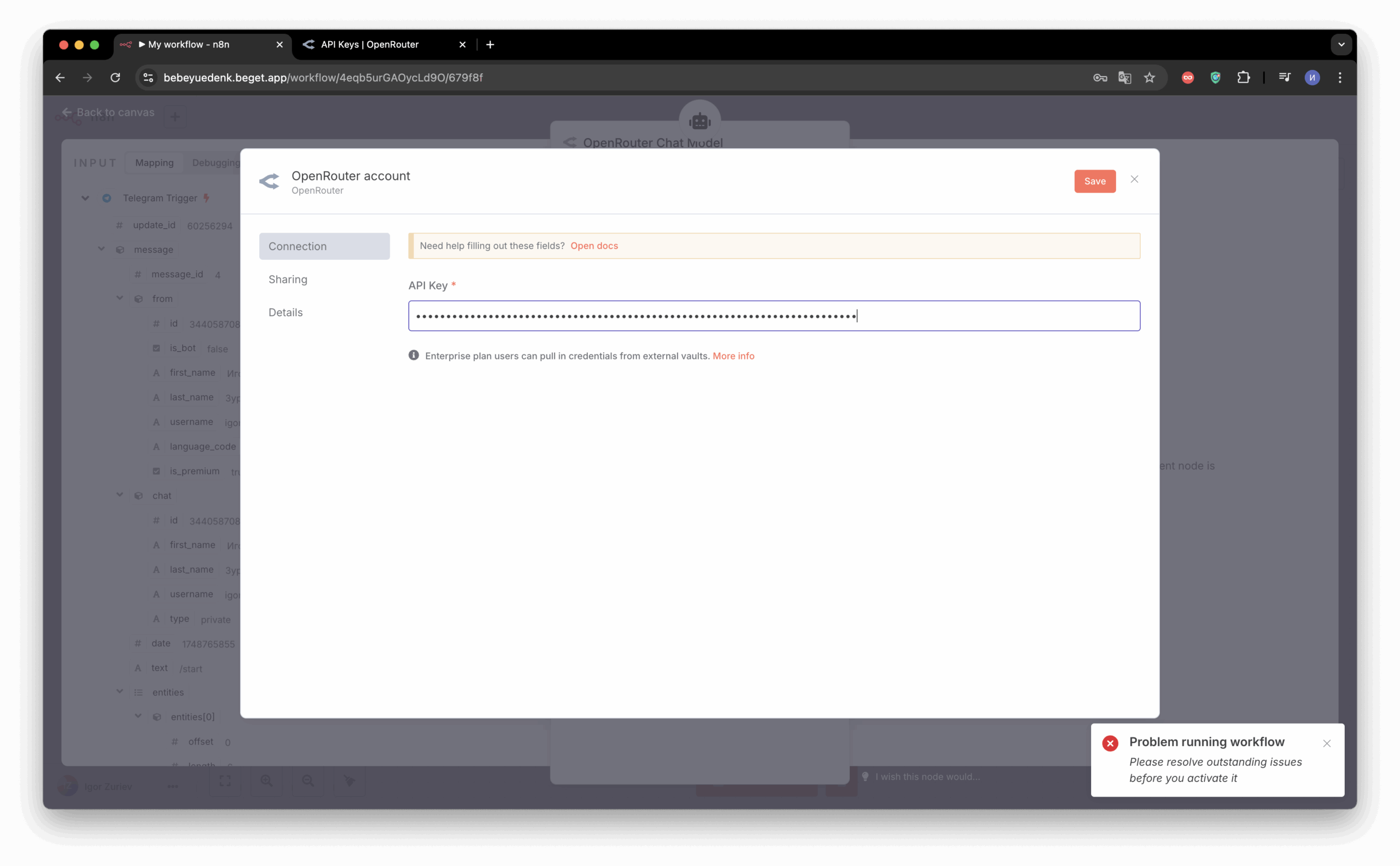Close the OpenRouter account credential dialog
The height and width of the screenshot is (866, 1400).
point(1134,179)
